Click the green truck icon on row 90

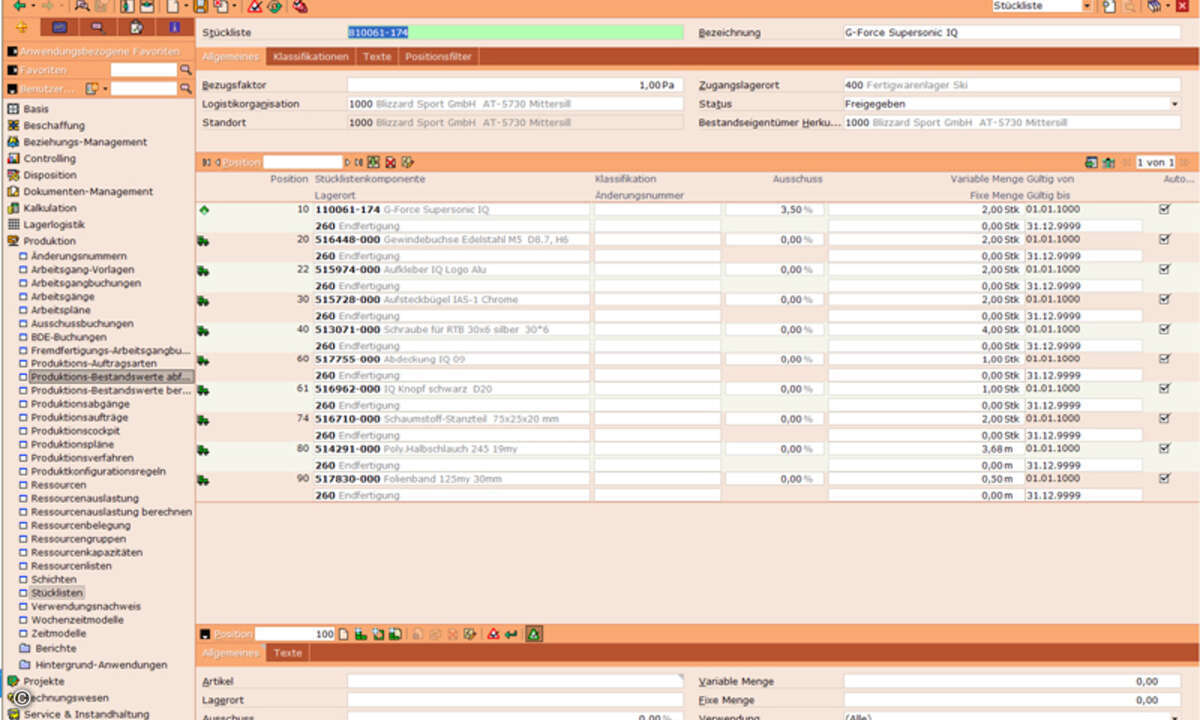(x=204, y=480)
